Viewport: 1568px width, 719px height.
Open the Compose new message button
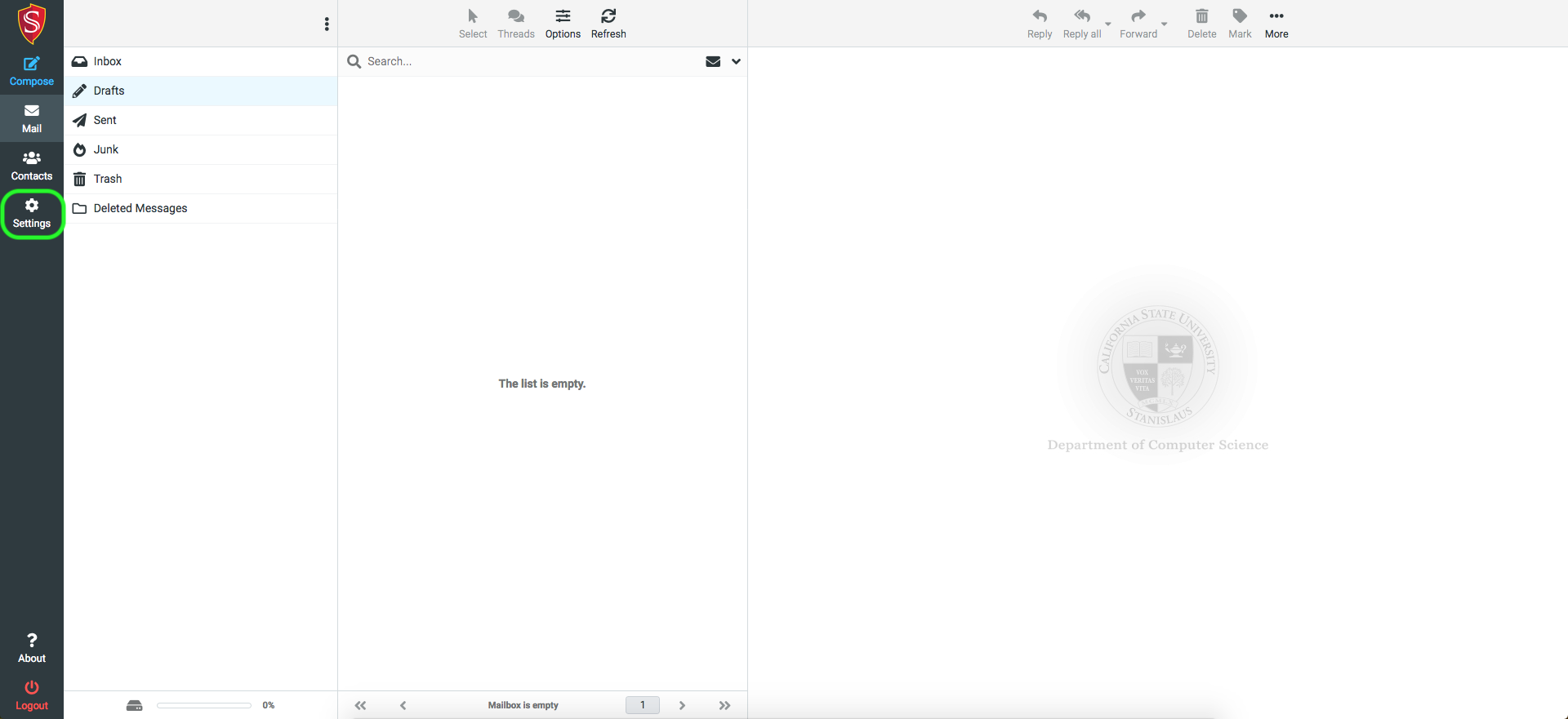[x=32, y=71]
